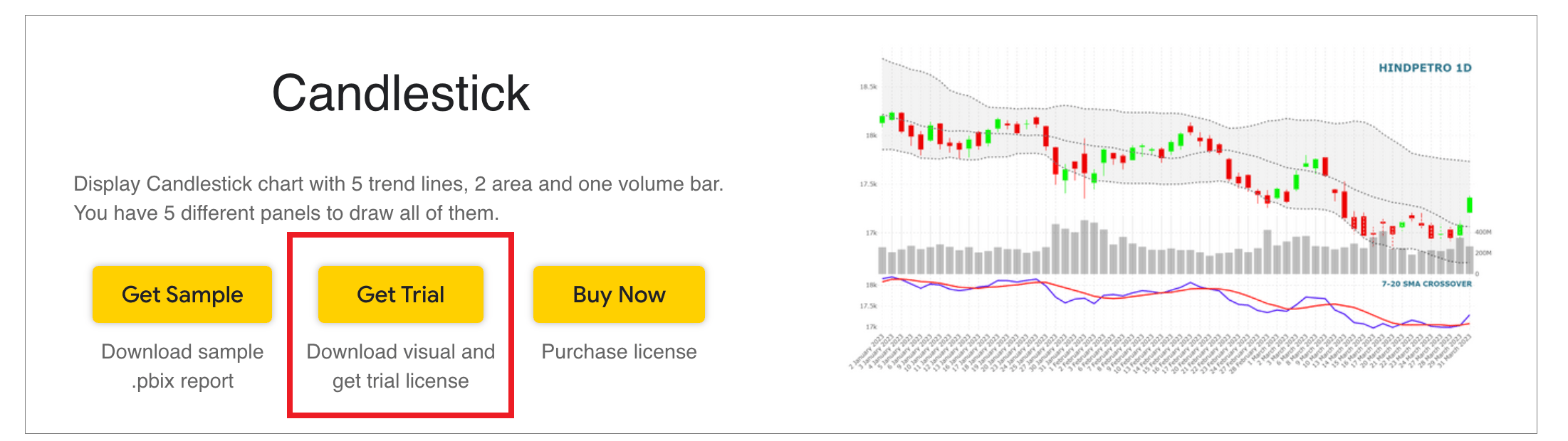The height and width of the screenshot is (441, 1568).
Task: Click the highlighted Get Trial button
Action: (x=400, y=294)
